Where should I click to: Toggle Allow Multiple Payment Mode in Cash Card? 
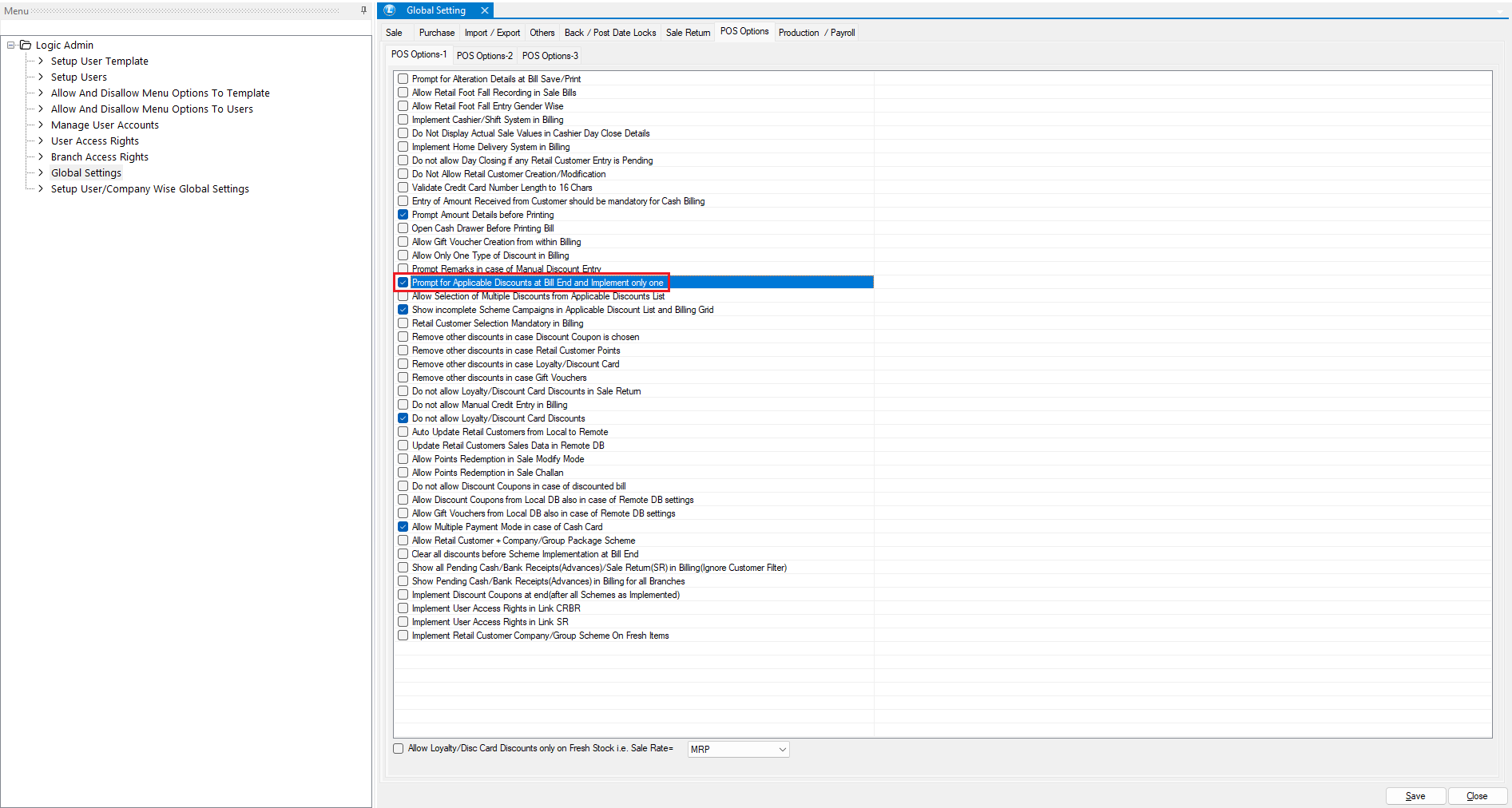pos(403,527)
